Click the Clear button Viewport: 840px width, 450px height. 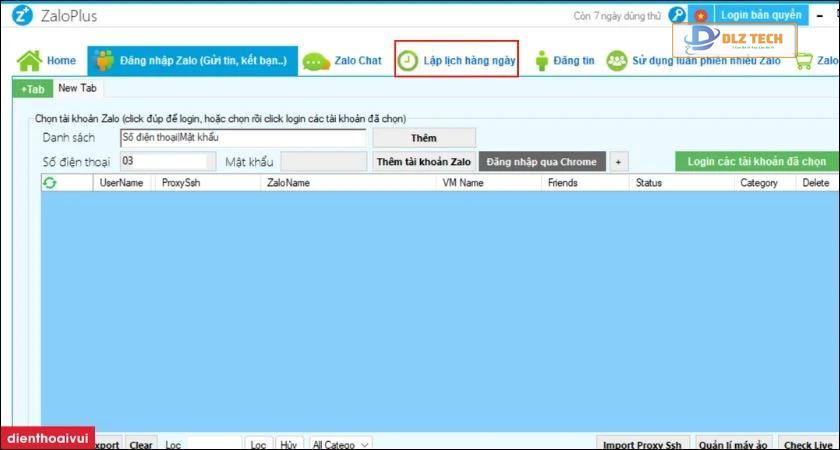141,444
